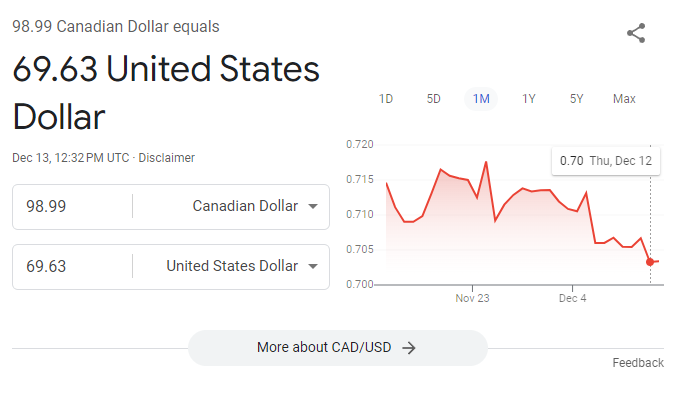Image resolution: width=689 pixels, height=394 pixels.
Task: Switch chart to 1Y range
Action: tap(529, 99)
